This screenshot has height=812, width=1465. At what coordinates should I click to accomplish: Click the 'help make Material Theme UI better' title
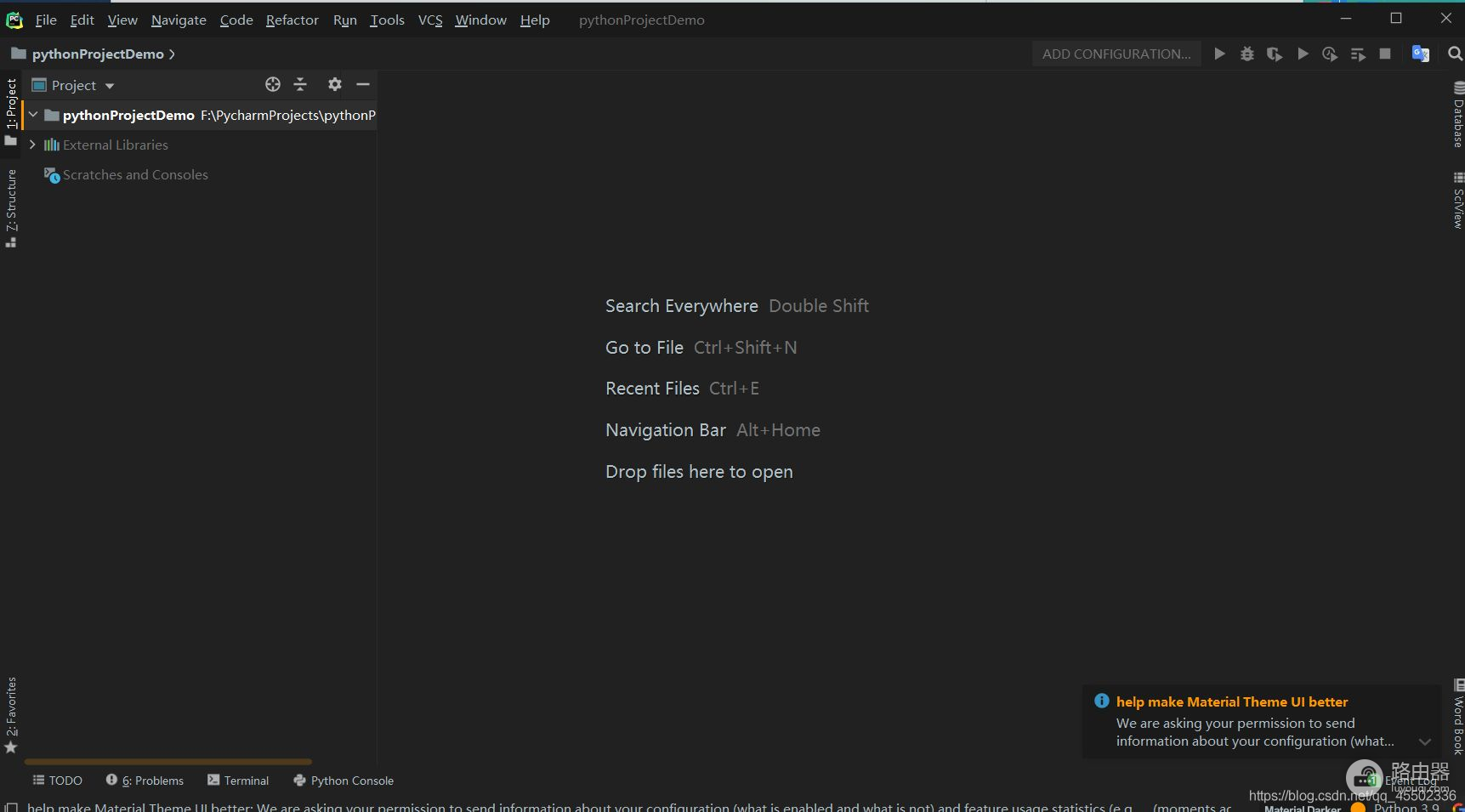tap(1232, 701)
